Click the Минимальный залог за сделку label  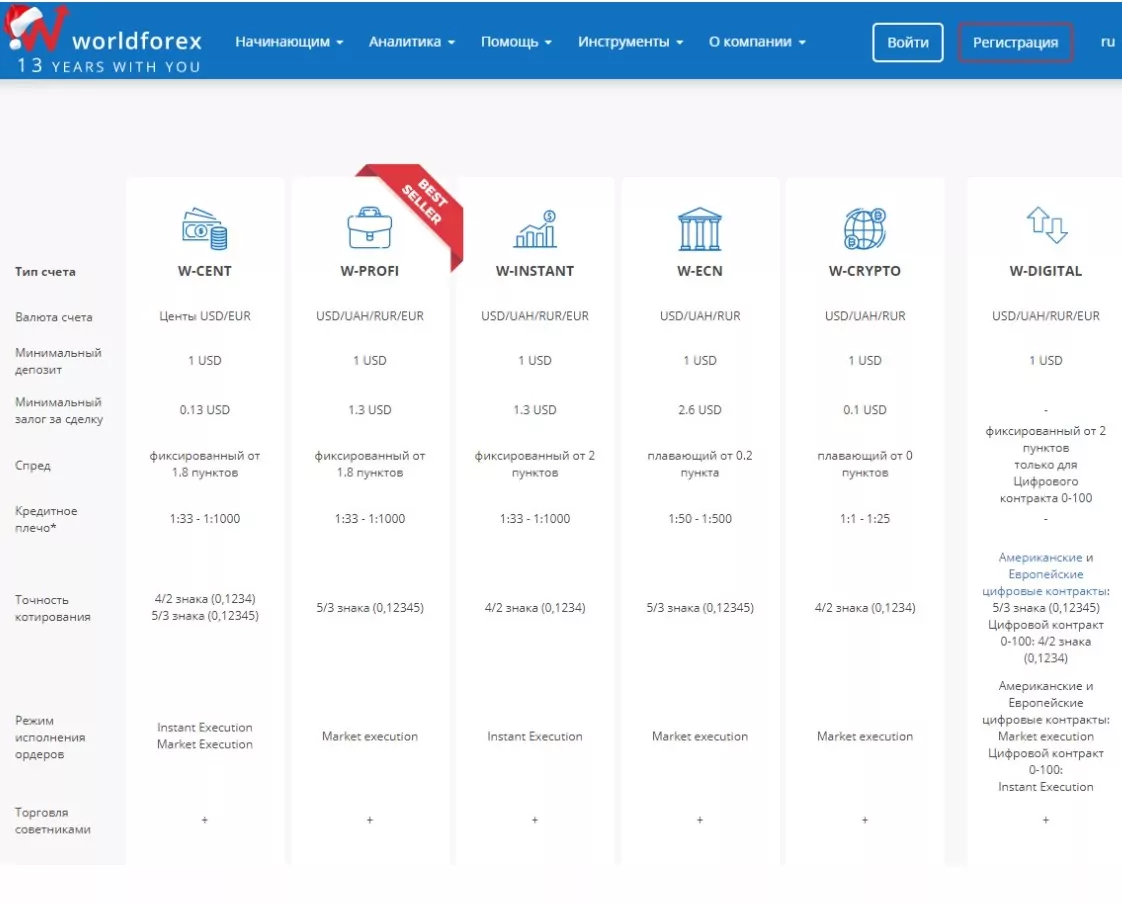[59, 411]
